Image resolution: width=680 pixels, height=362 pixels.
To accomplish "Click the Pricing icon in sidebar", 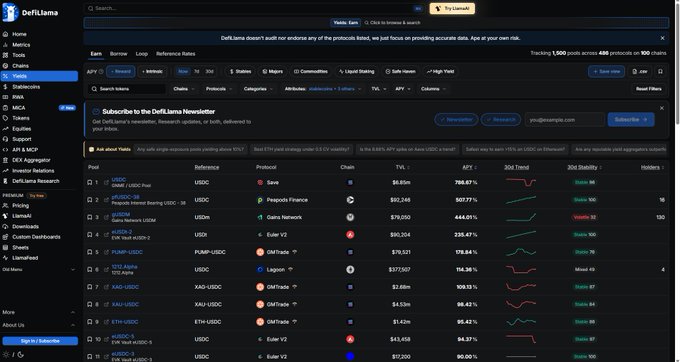I will point(5,205).
